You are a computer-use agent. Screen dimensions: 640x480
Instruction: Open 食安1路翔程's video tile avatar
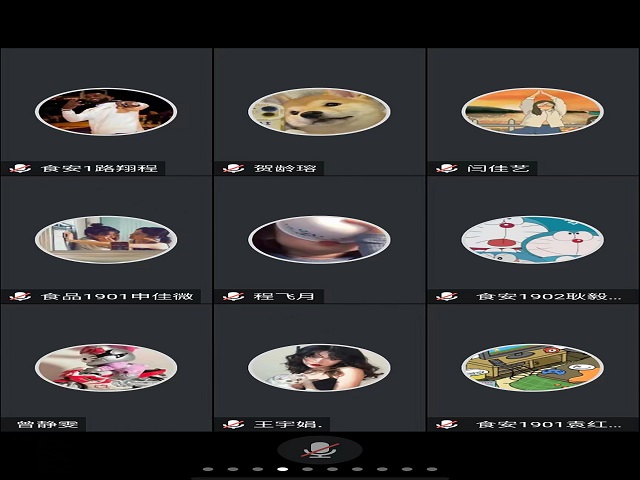106,112
